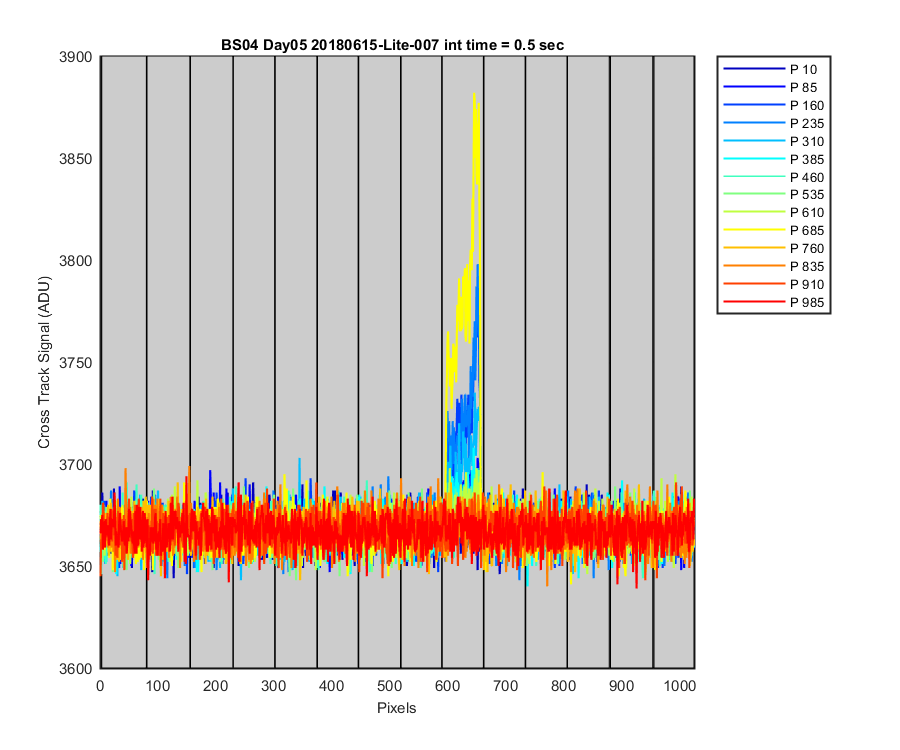Select the P 235 legend entry
Image resolution: width=900 pixels, height=750 pixels.
774,123
